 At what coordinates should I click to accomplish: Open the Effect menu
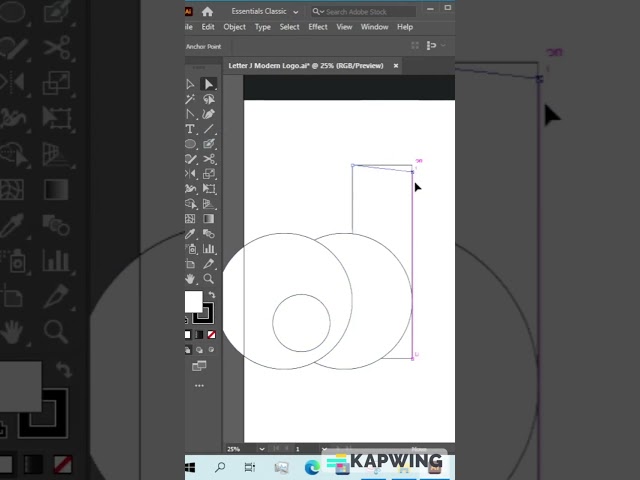318,27
